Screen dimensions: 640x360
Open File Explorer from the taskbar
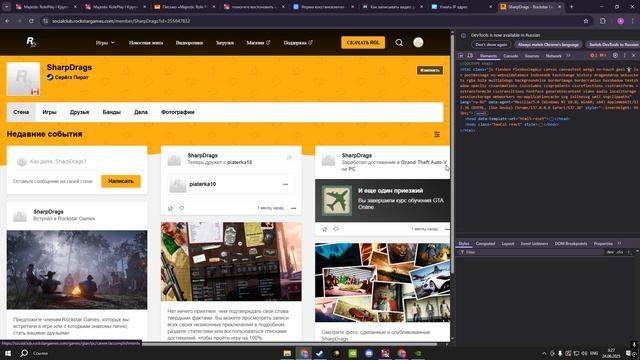[287, 353]
